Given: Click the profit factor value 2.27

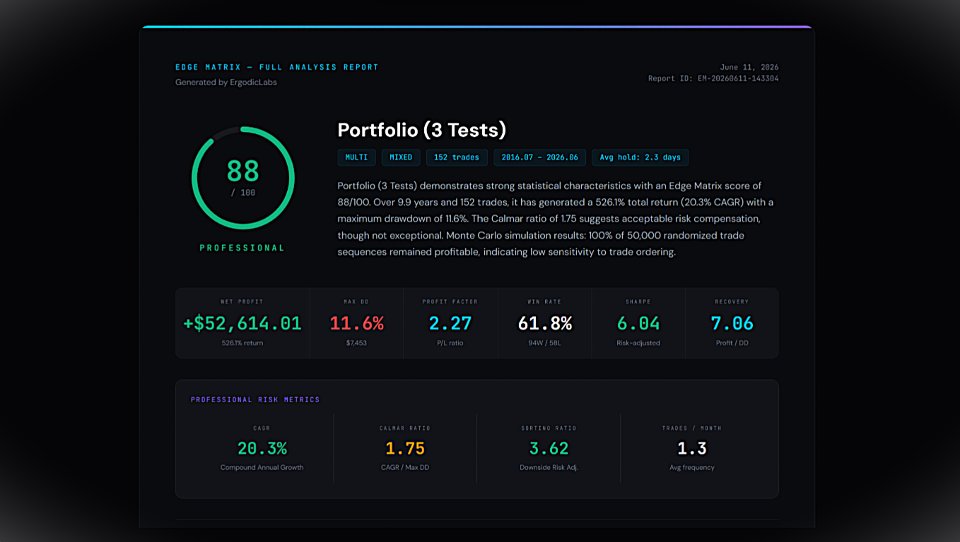Looking at the screenshot, I should pyautogui.click(x=450, y=323).
